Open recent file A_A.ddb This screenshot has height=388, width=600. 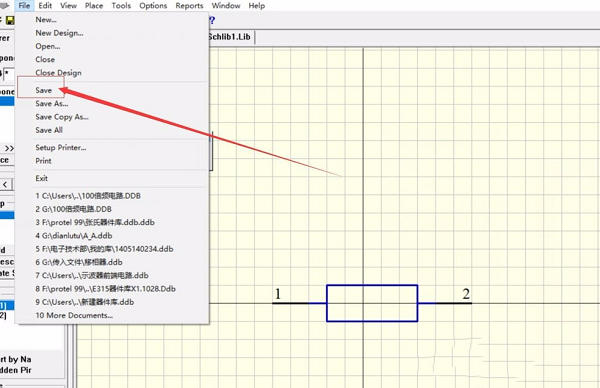coord(73,236)
